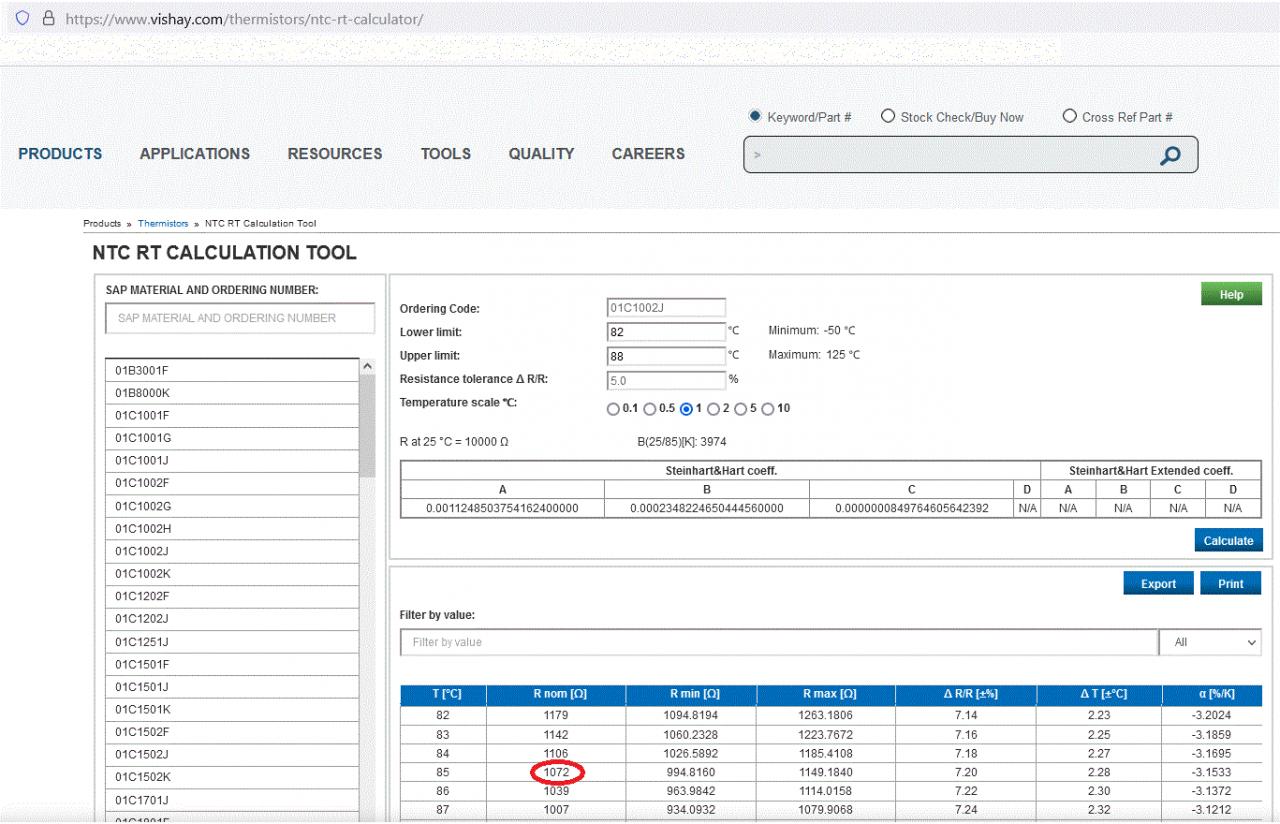The height and width of the screenshot is (824, 1280).
Task: Select part 01C1501J from list
Action: [x=232, y=687]
